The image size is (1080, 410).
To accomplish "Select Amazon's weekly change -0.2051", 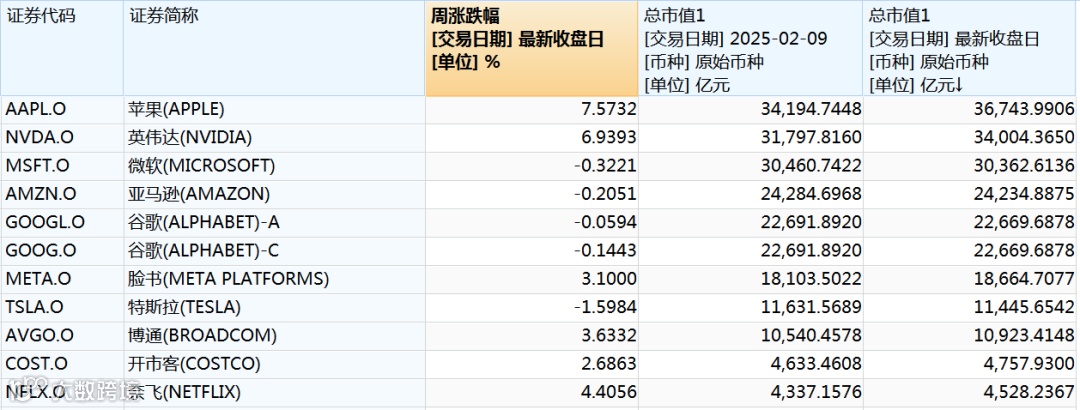I will tap(532, 194).
